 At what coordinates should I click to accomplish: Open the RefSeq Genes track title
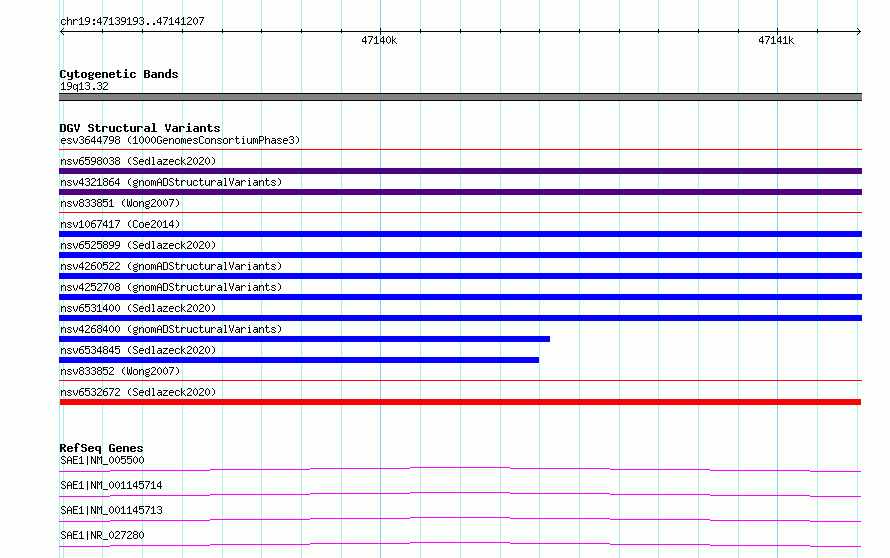point(101,448)
